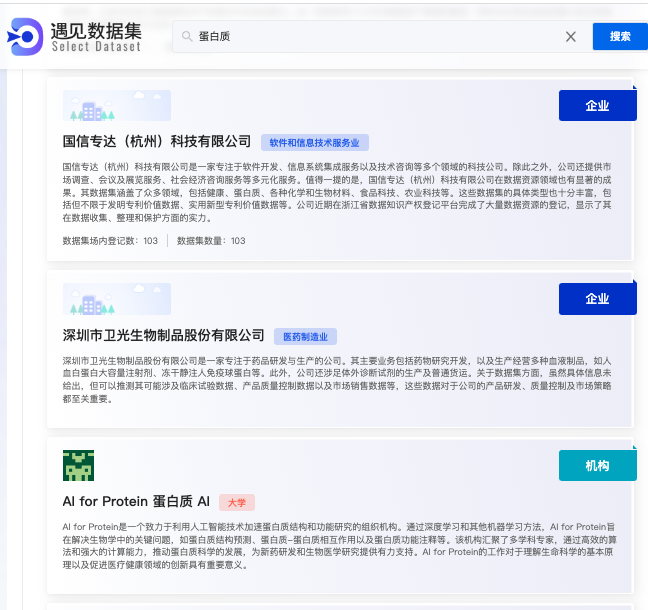Open the 遇见数据集 site title
The height and width of the screenshot is (610, 648).
(x=96, y=31)
